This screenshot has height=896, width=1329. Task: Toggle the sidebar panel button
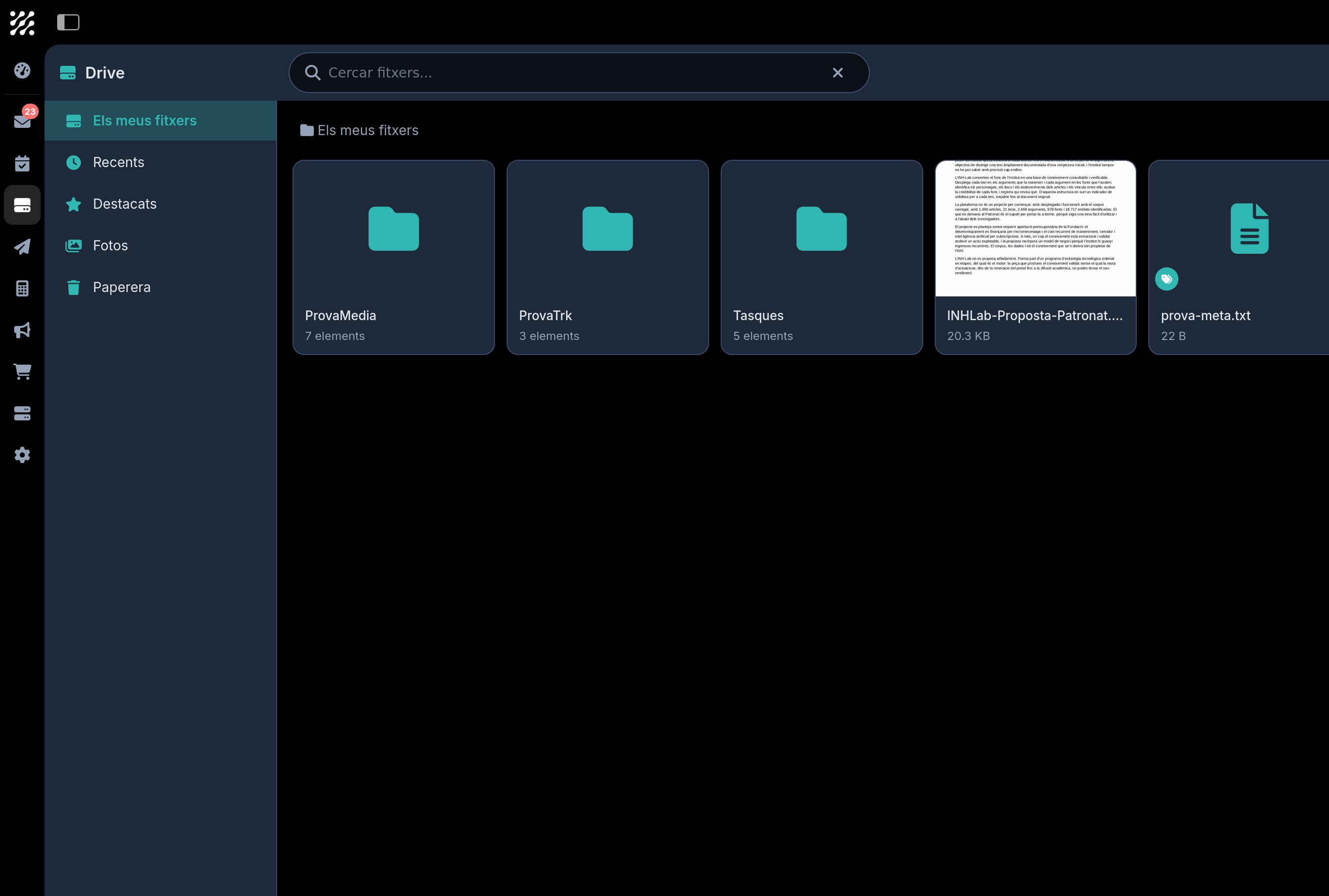tap(68, 22)
